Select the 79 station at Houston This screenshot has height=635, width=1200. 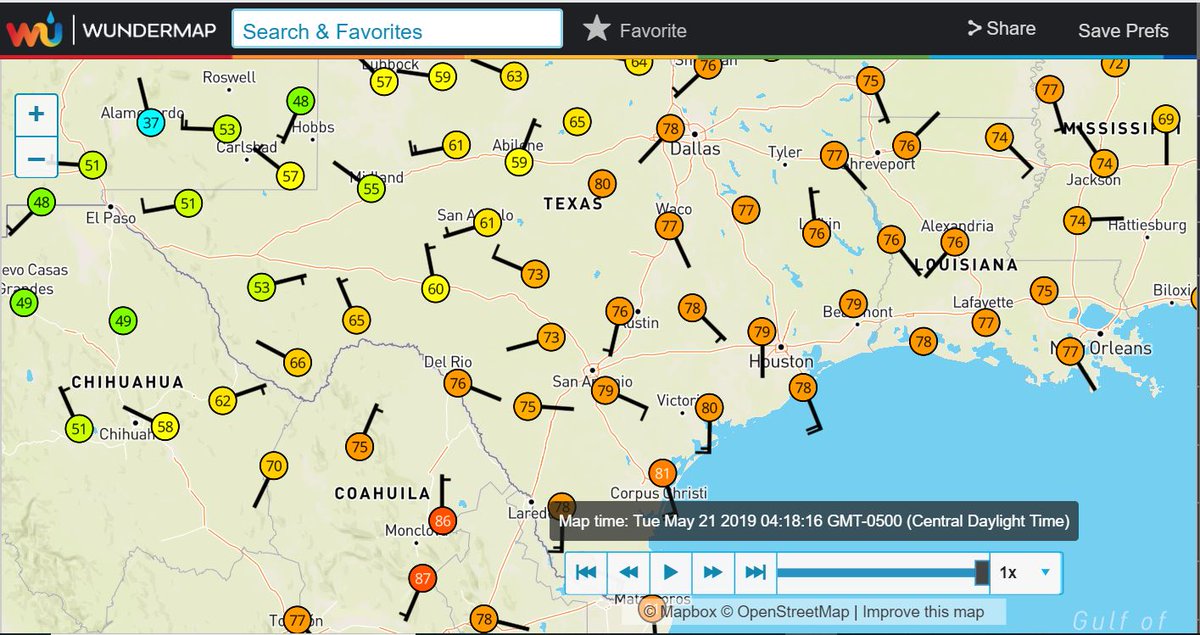762,332
